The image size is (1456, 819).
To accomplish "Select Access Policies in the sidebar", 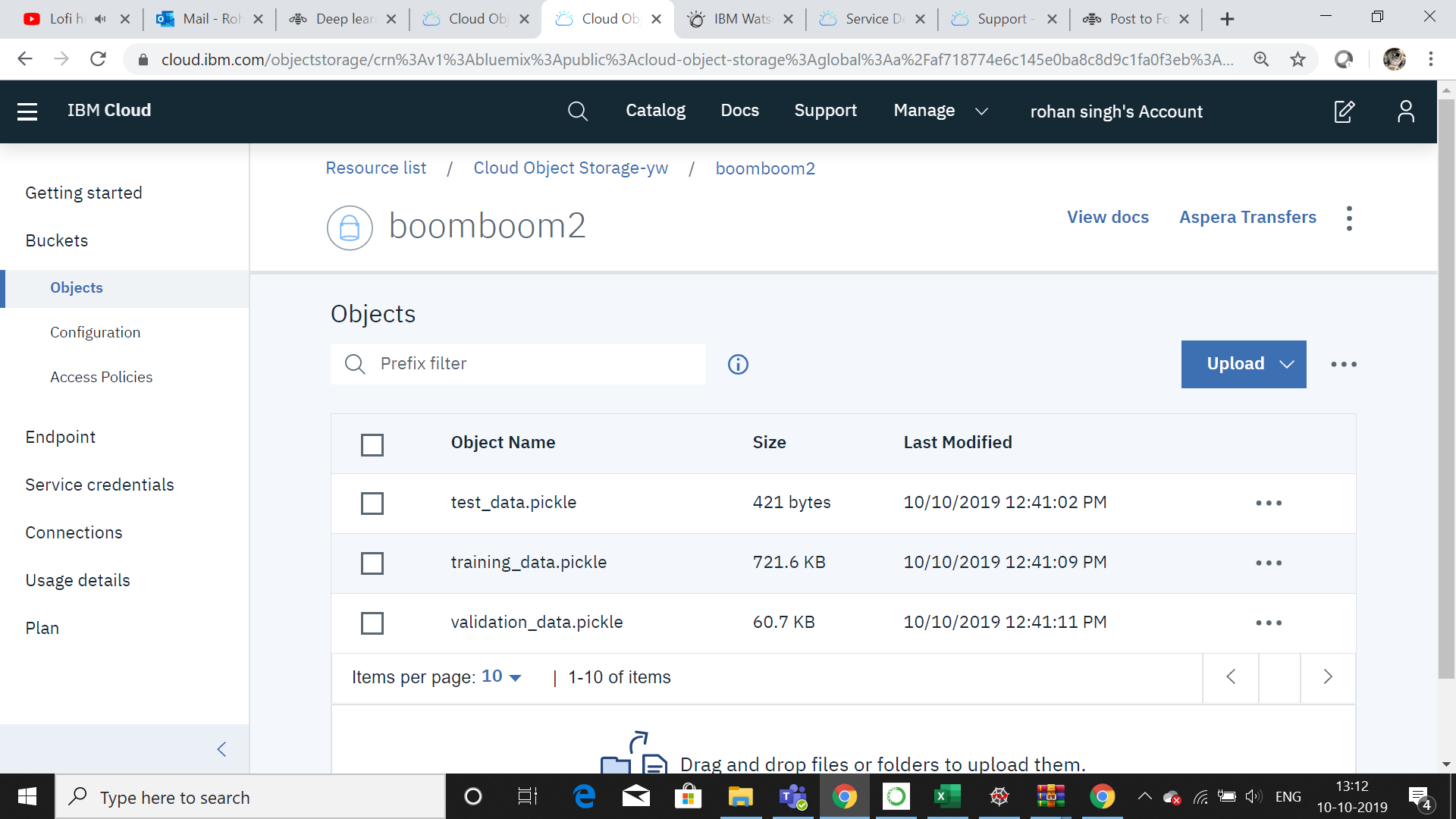I will coord(101,378).
